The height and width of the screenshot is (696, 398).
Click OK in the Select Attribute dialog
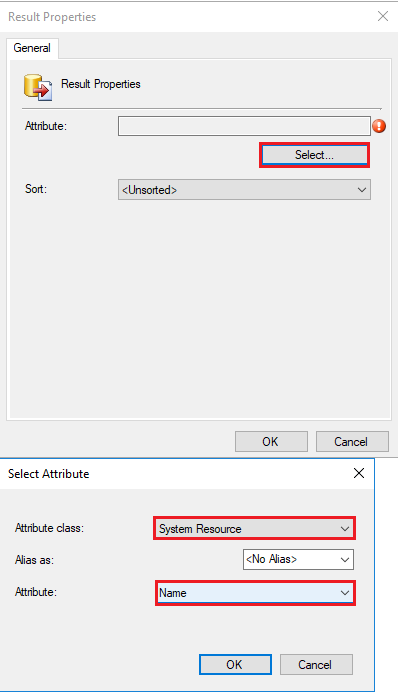pos(235,664)
